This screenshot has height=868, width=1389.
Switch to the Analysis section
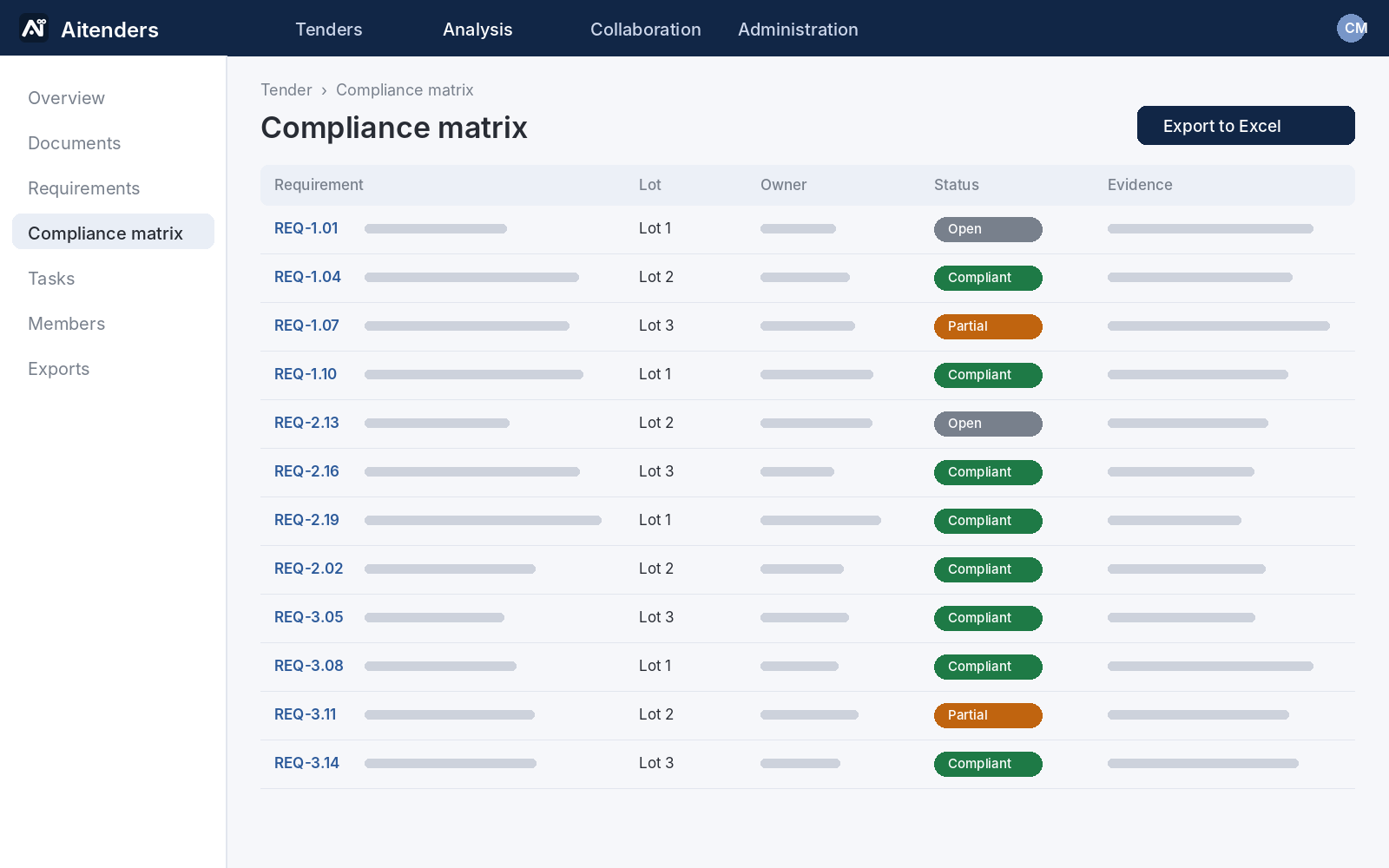click(x=477, y=30)
